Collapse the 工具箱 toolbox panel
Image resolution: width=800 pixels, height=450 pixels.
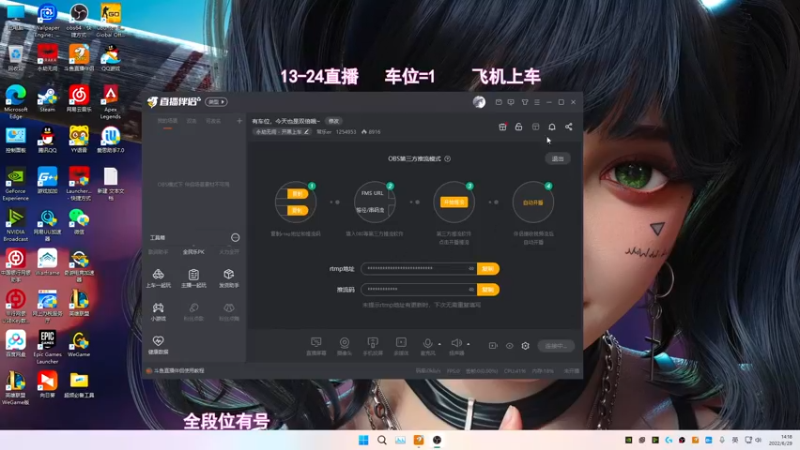point(235,237)
